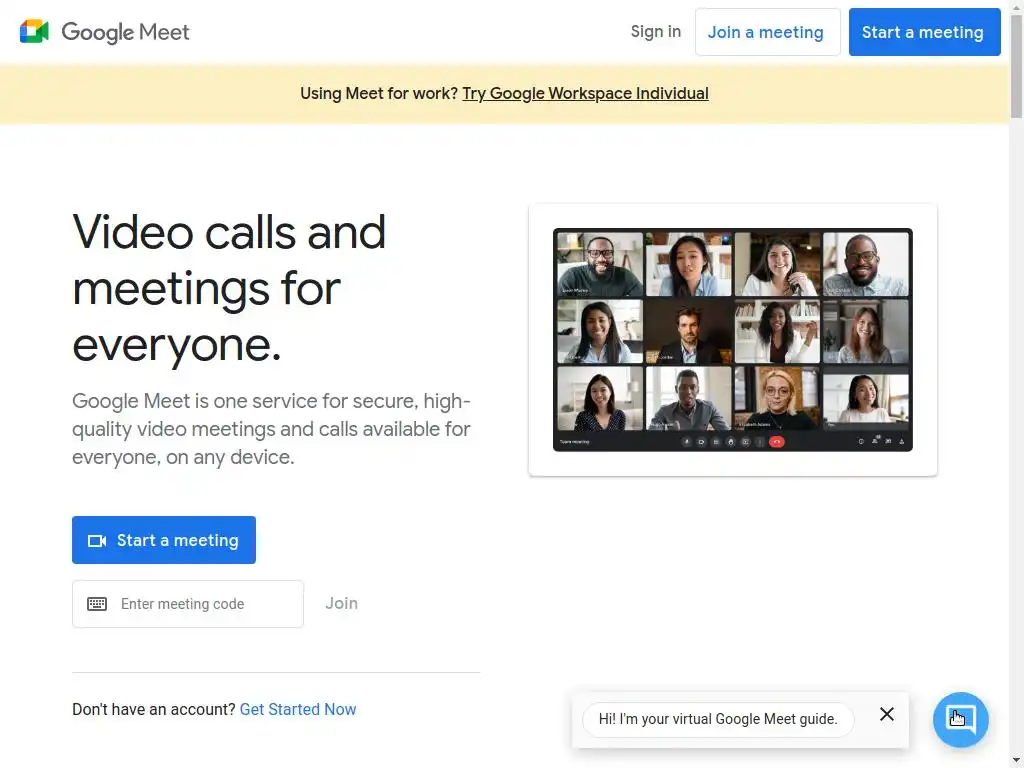Click the virtual Google Meet guide message
The image size is (1024, 768).
718,719
